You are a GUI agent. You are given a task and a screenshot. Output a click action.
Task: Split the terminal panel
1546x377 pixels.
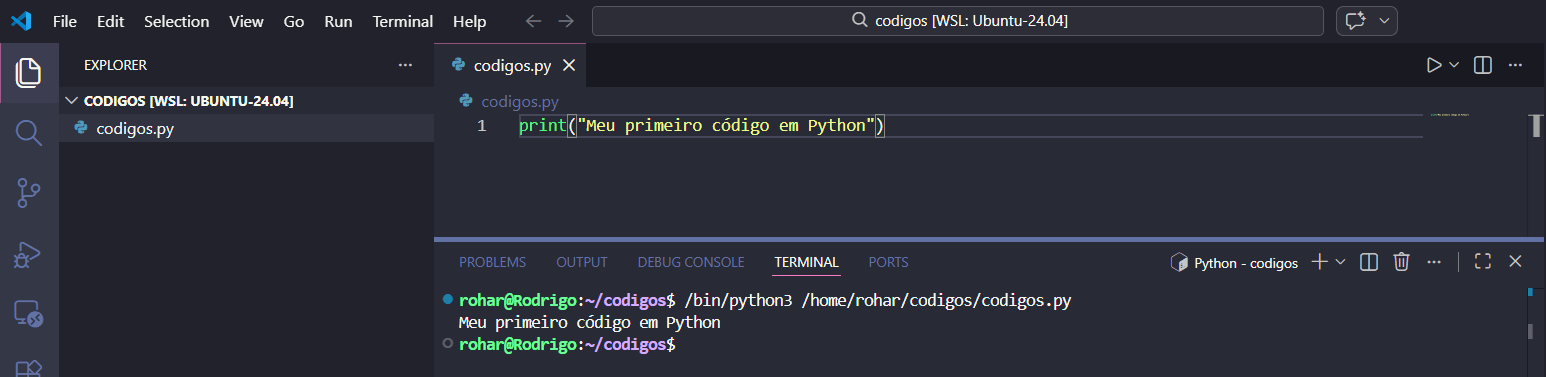point(1370,262)
